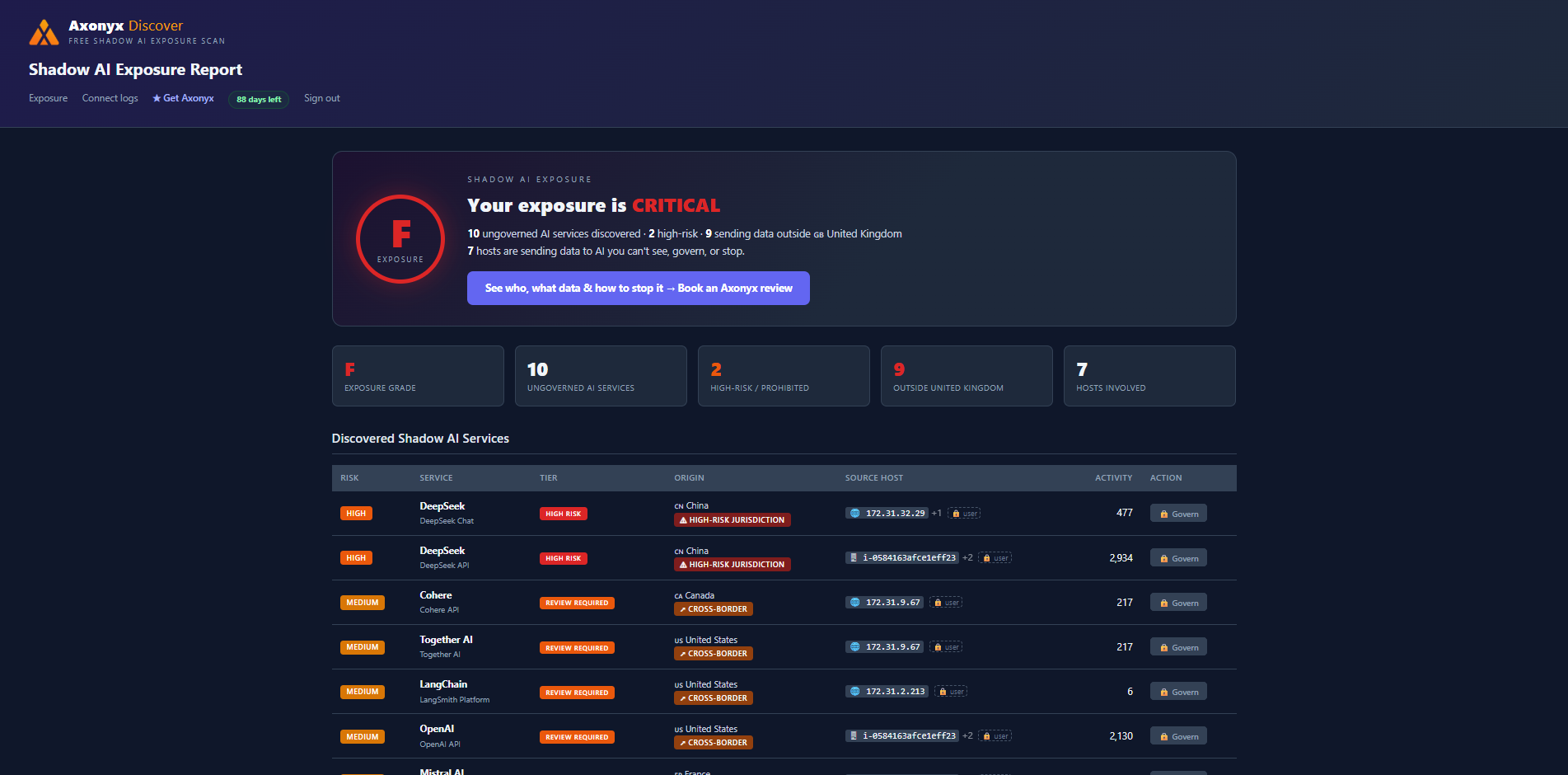1568x775 pixels.
Task: Click Govern for Cohere API
Action: tap(1178, 602)
